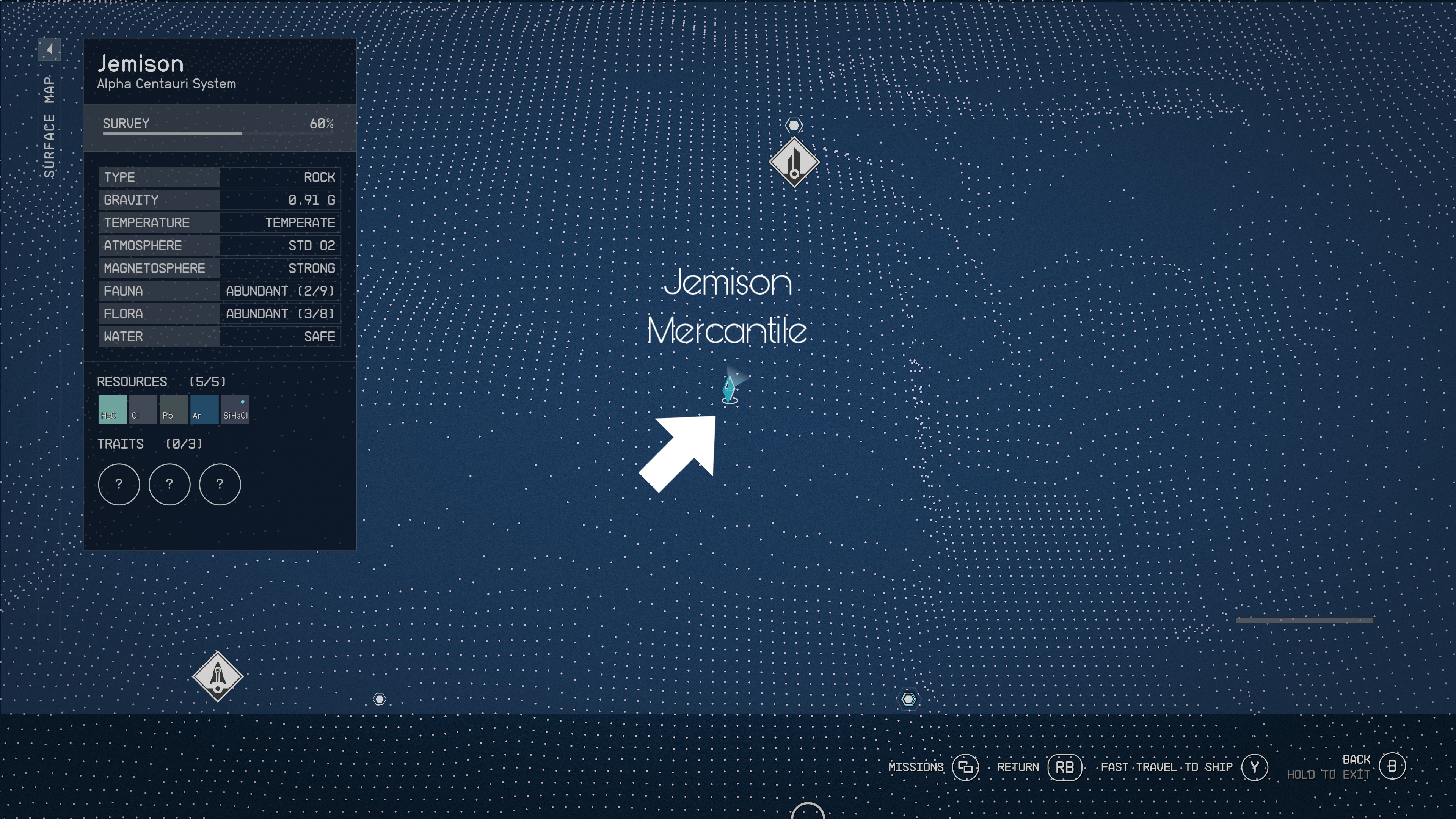Click the Return RB button

pyautogui.click(x=1064, y=767)
